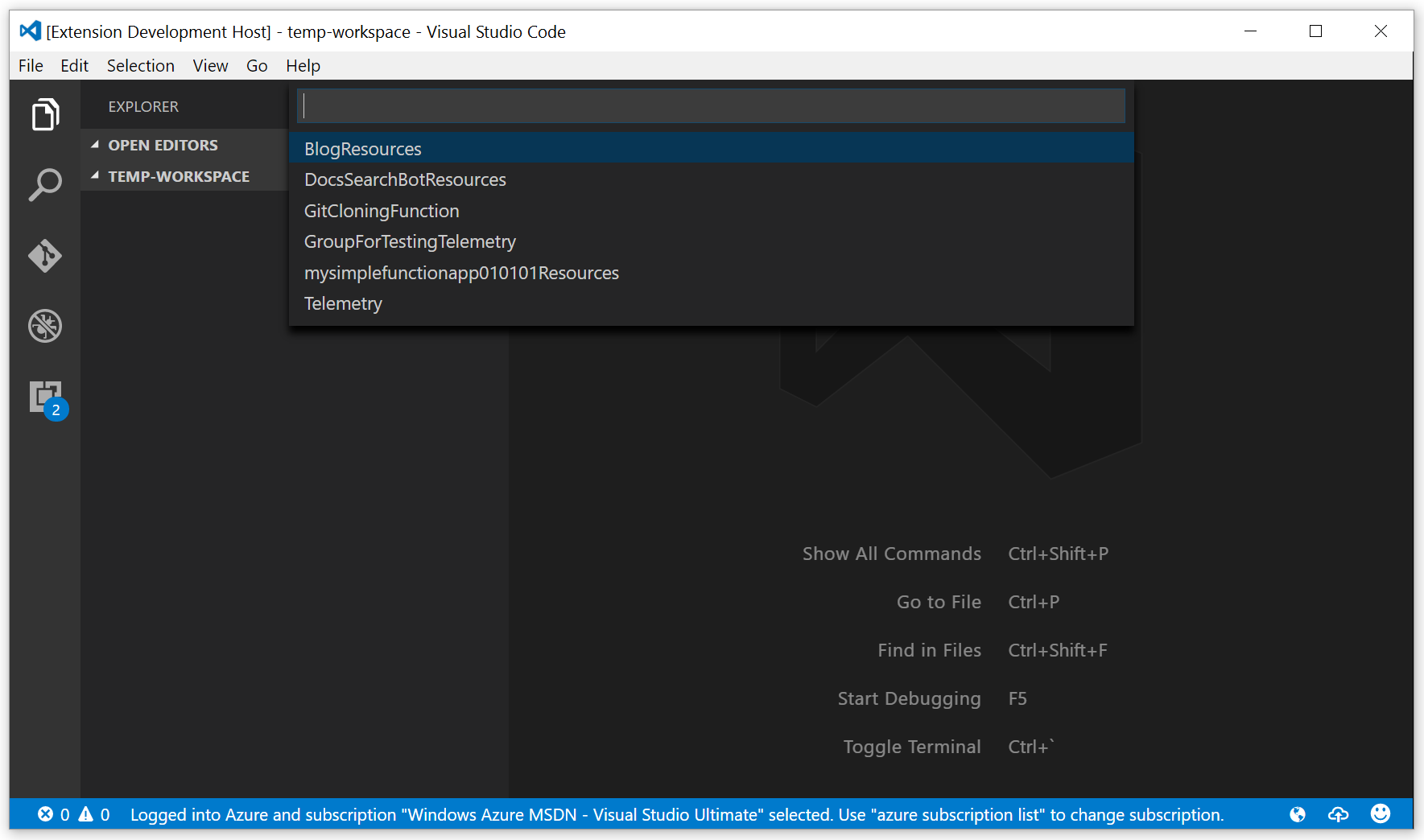Click the warnings triangle in status bar
1424x840 pixels.
click(86, 814)
